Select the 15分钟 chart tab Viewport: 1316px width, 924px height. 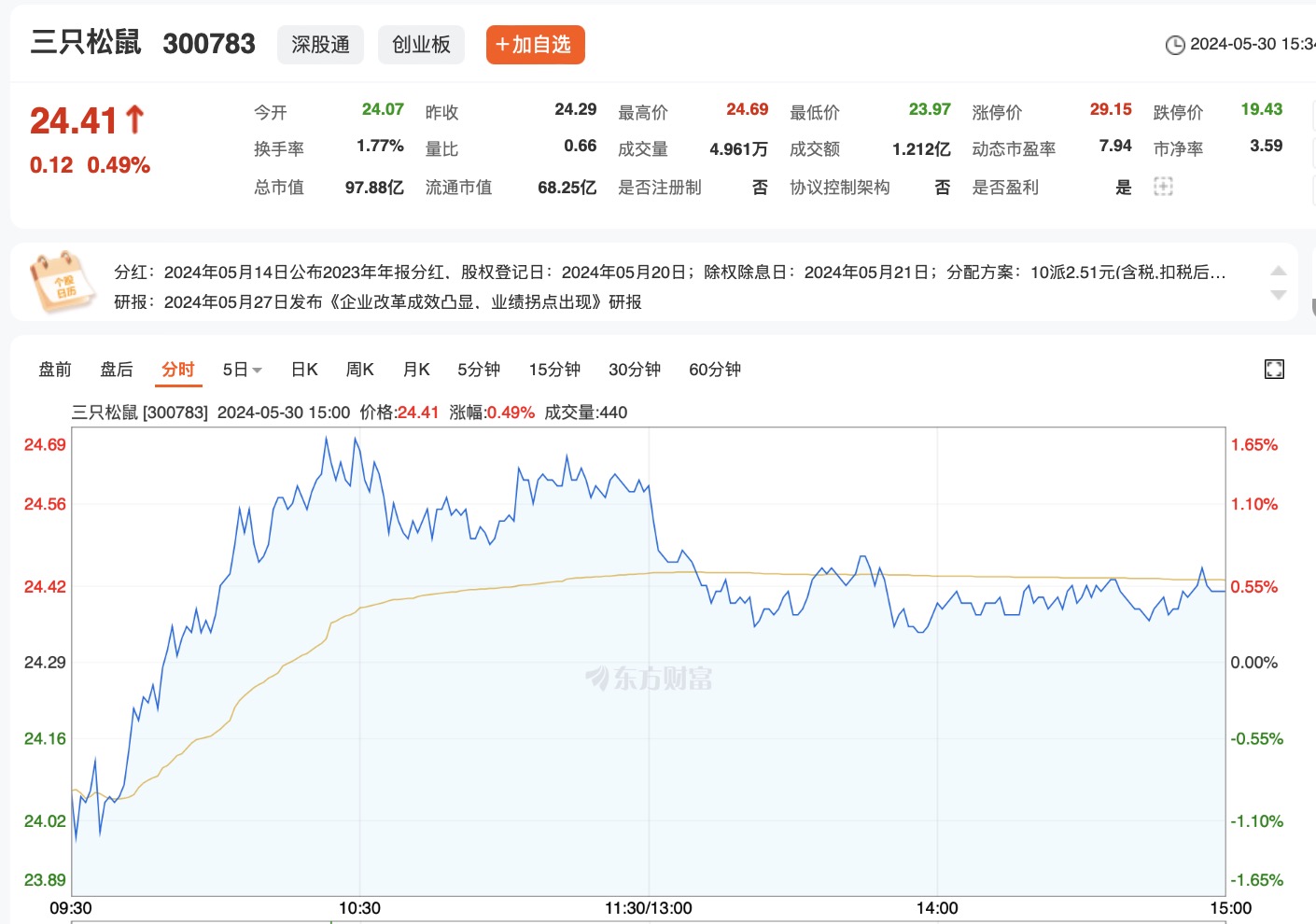coord(554,370)
